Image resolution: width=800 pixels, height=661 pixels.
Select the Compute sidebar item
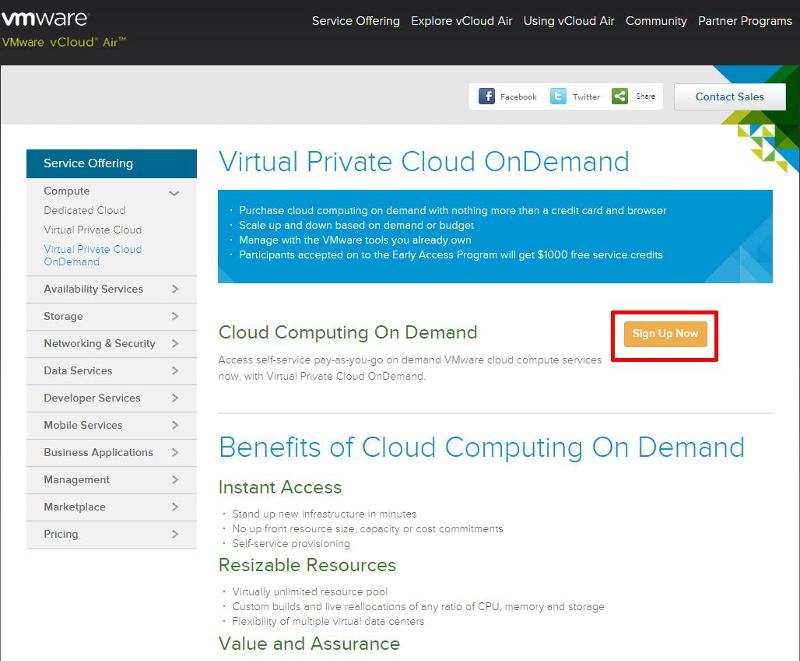(x=66, y=191)
